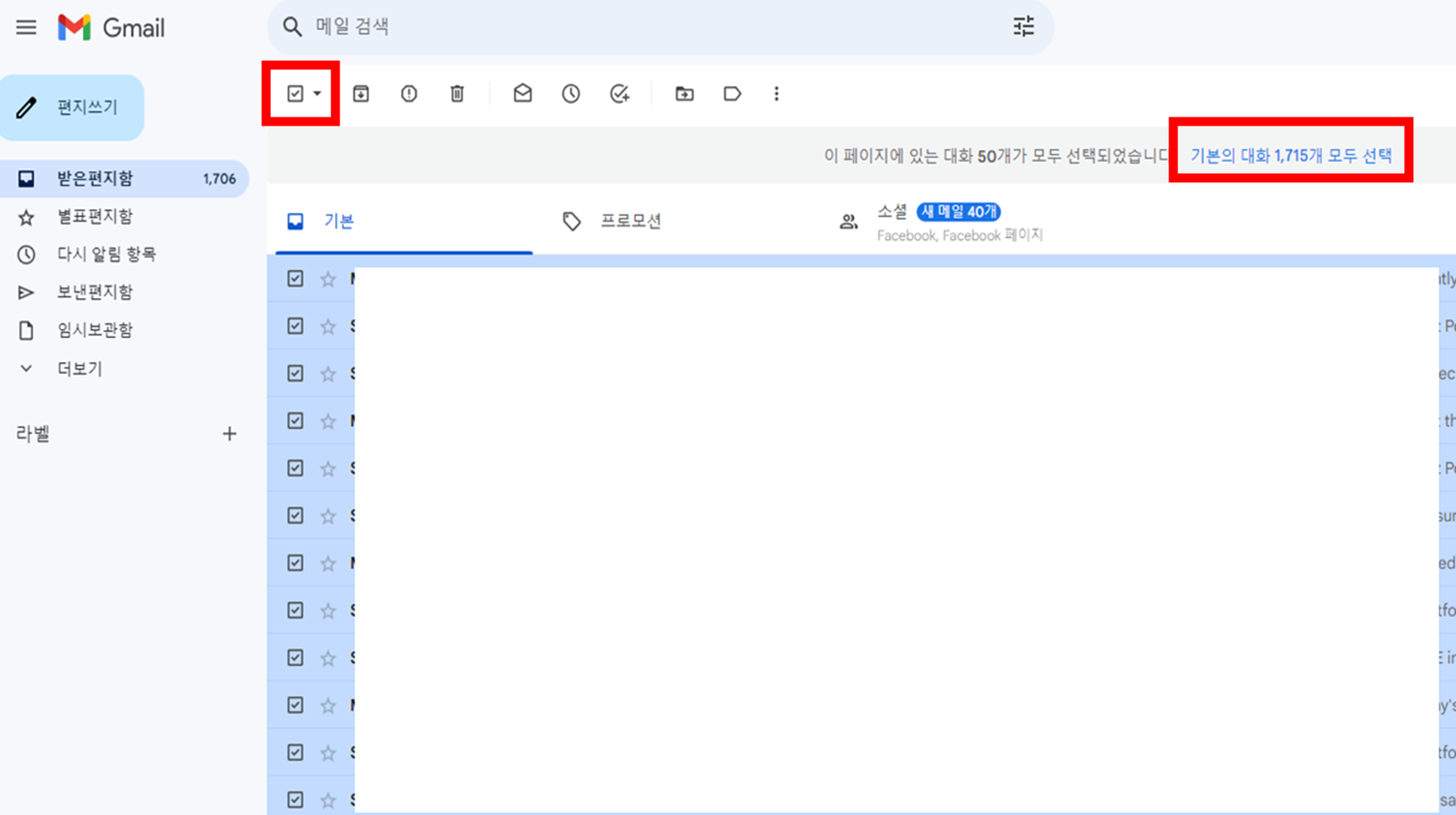Open the select-all dropdown arrow
Image resolution: width=1456 pixels, height=815 pixels.
point(317,93)
